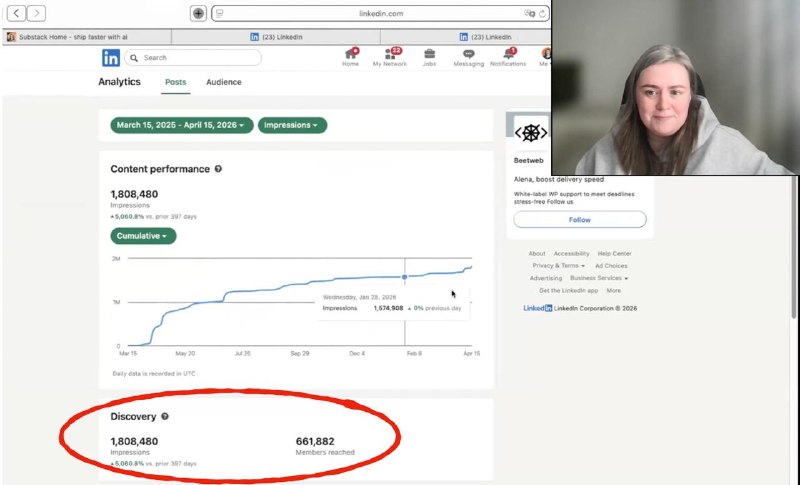Click the Analytics page heading
800x485 pixels.
[119, 82]
